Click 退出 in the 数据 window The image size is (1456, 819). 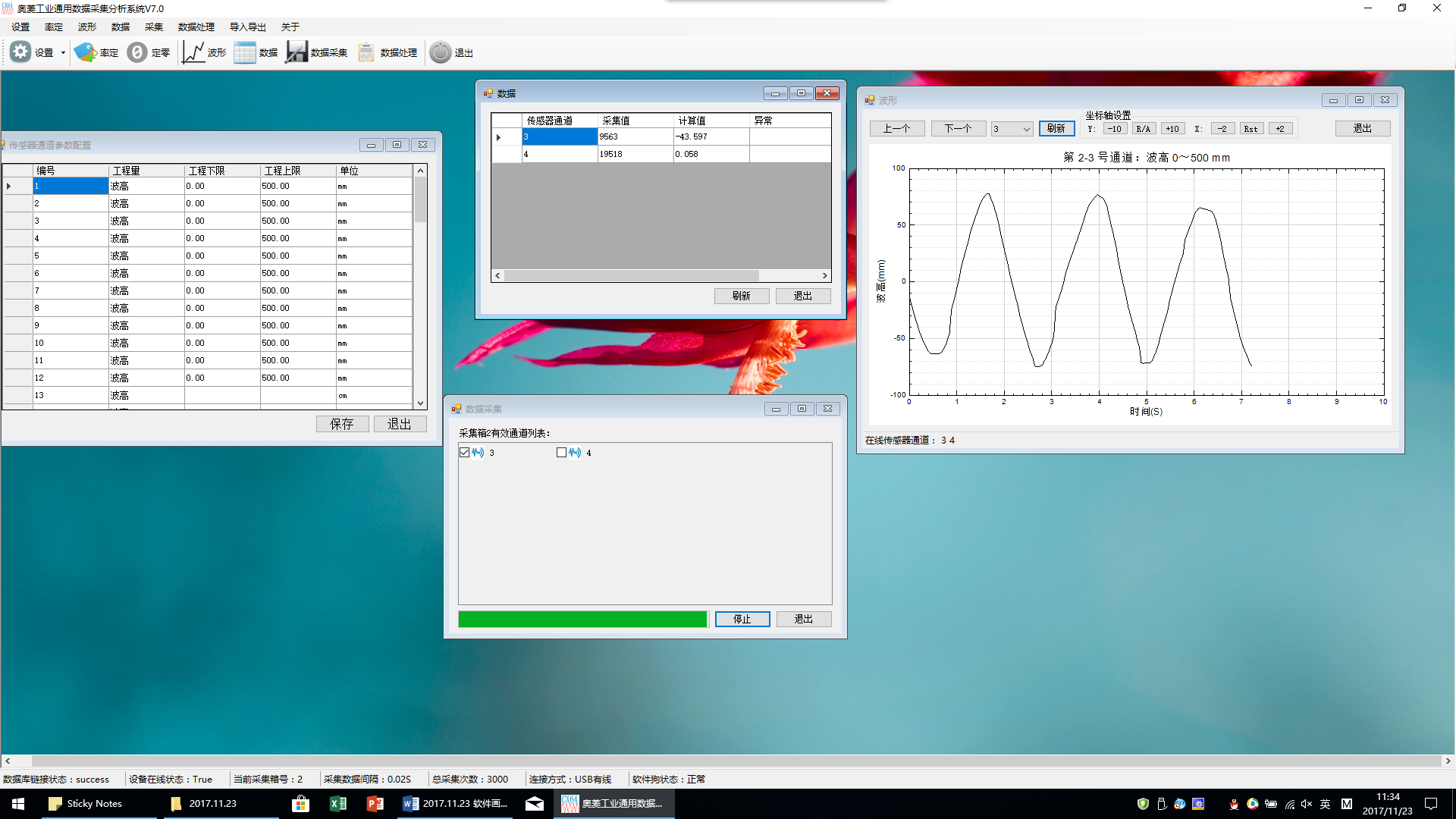pos(803,297)
